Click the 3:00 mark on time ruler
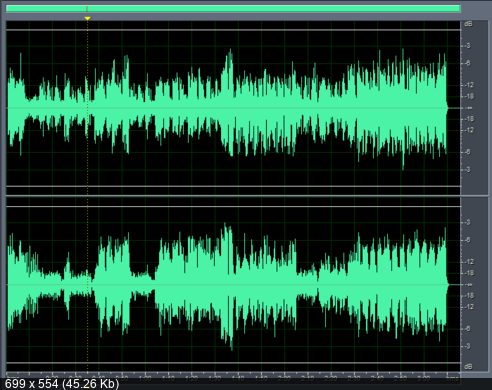The image size is (492, 390). 424,378
